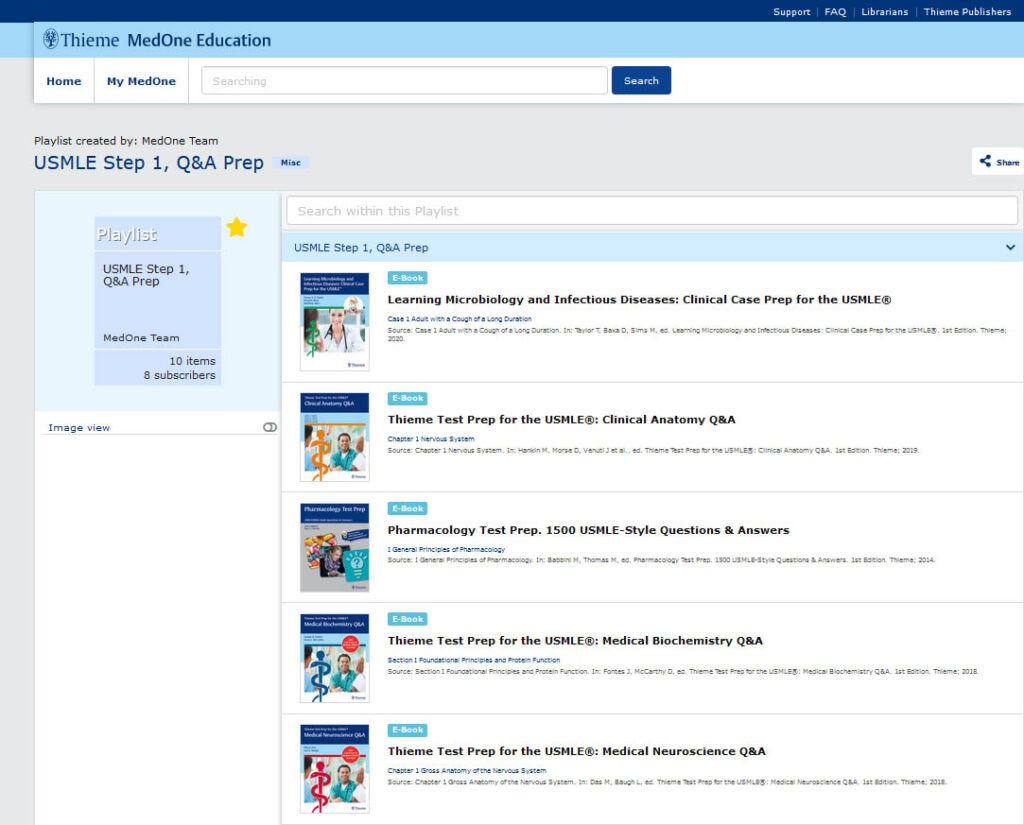Collapse the USMLE Step 1, Q&A Prep section
This screenshot has height=825, width=1024.
pyautogui.click(x=1009, y=246)
